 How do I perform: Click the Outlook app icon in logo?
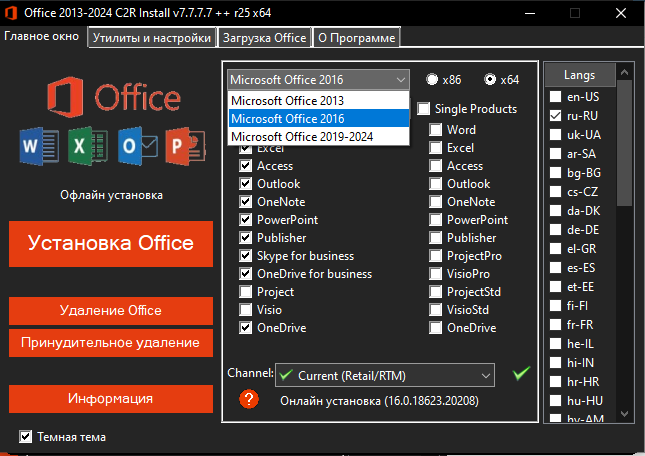(137, 146)
